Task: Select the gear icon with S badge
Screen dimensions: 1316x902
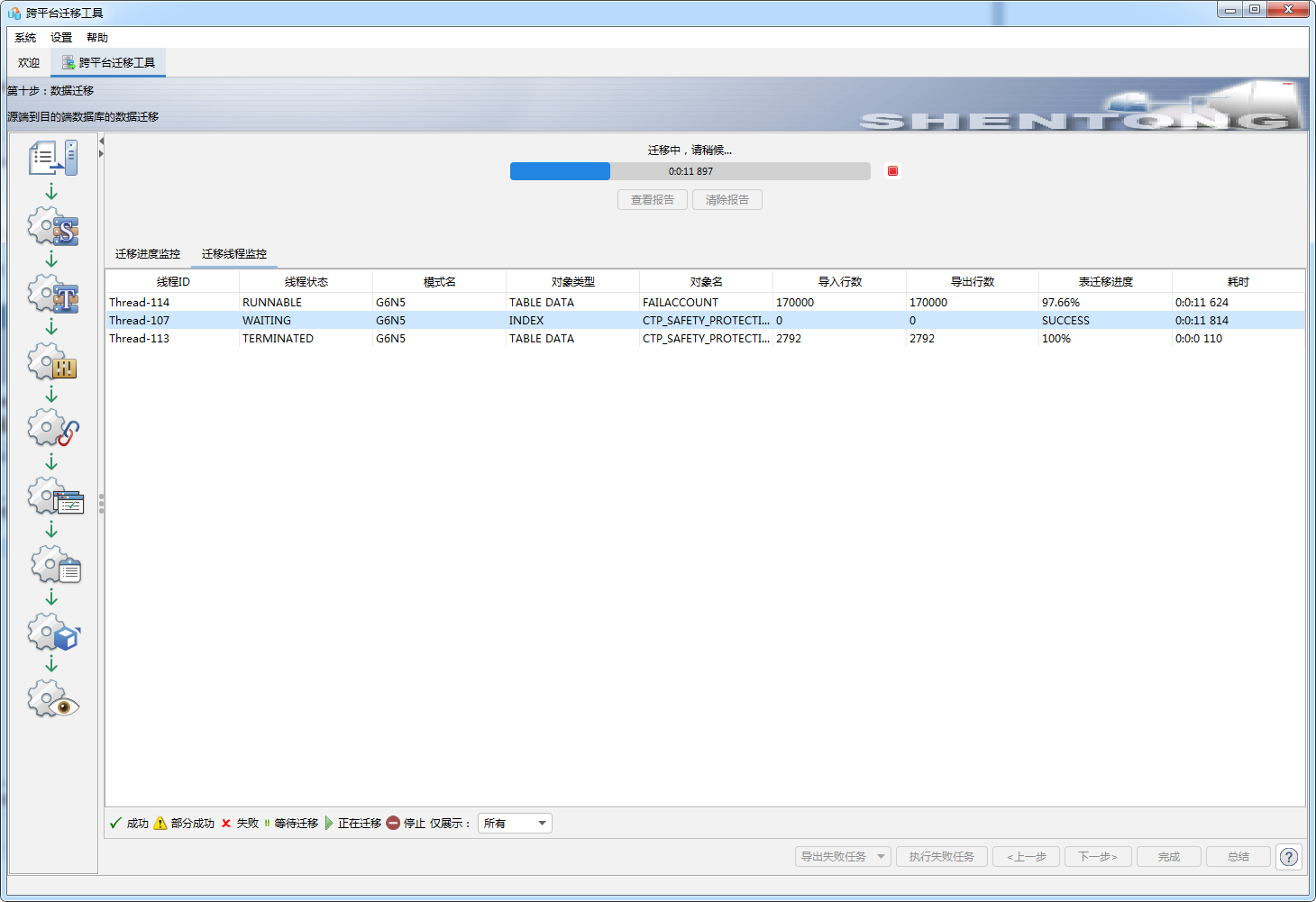Action: pyautogui.click(x=53, y=226)
